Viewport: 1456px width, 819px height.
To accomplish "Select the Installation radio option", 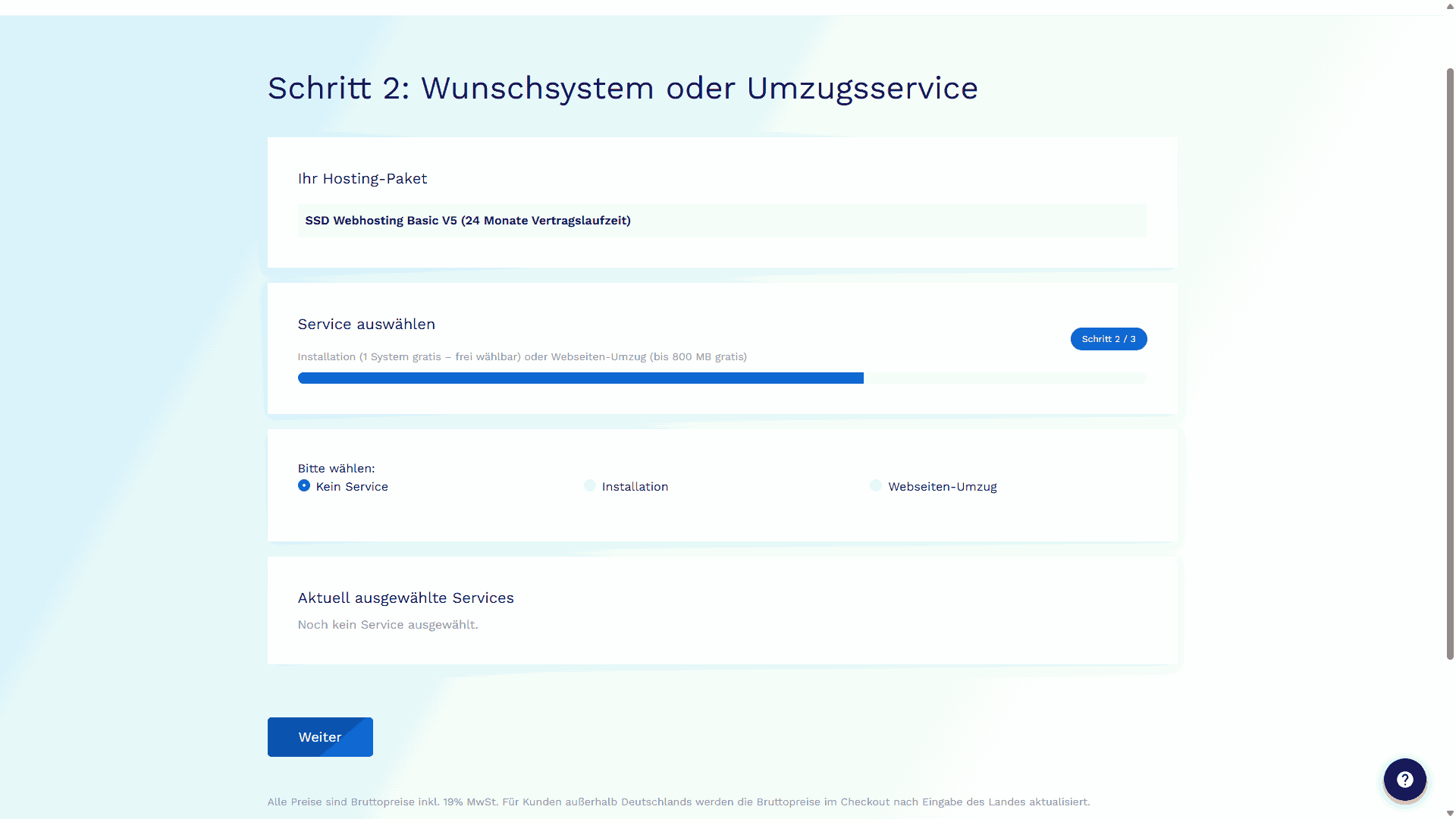I will (590, 485).
